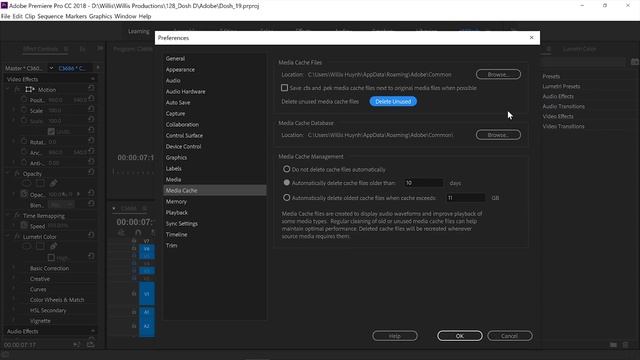
Task: Click Video Transitions in the Effects panel
Action: (x=563, y=126)
